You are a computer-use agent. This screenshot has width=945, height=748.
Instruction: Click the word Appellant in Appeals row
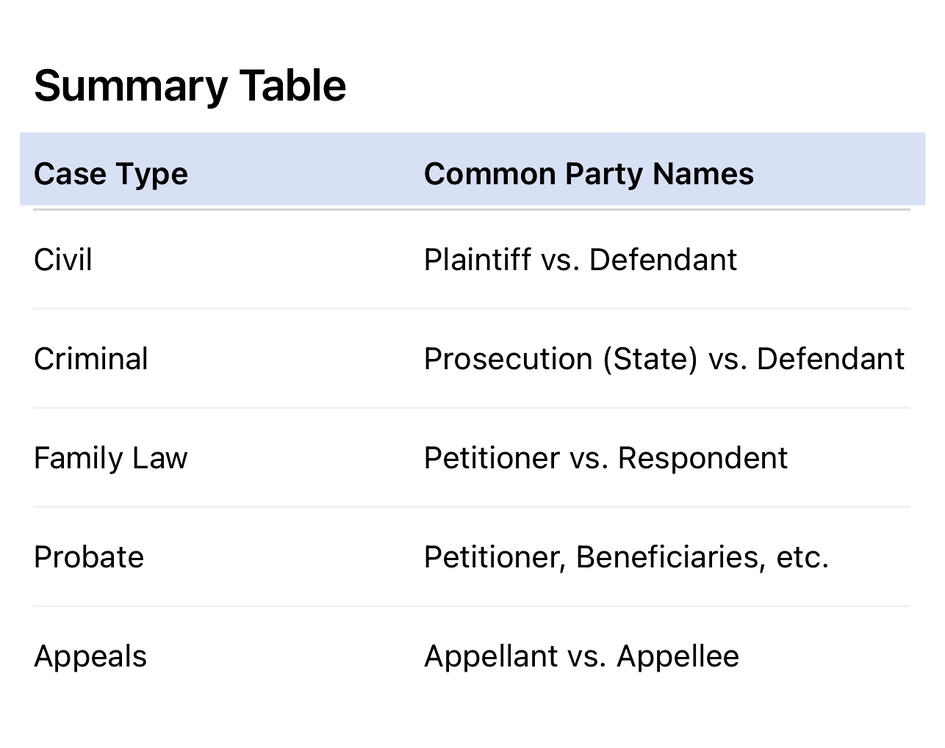click(x=491, y=656)
